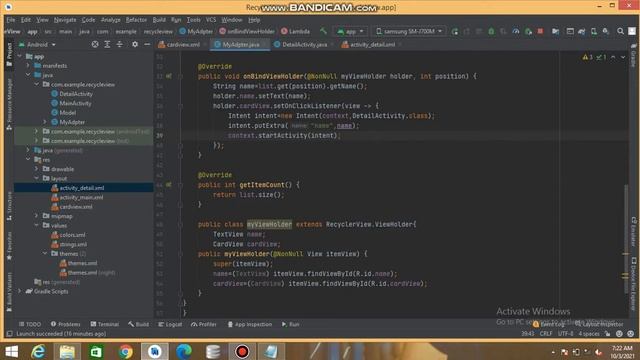
Task: Switch to DetailActivity.java editor tab
Action: (x=301, y=44)
